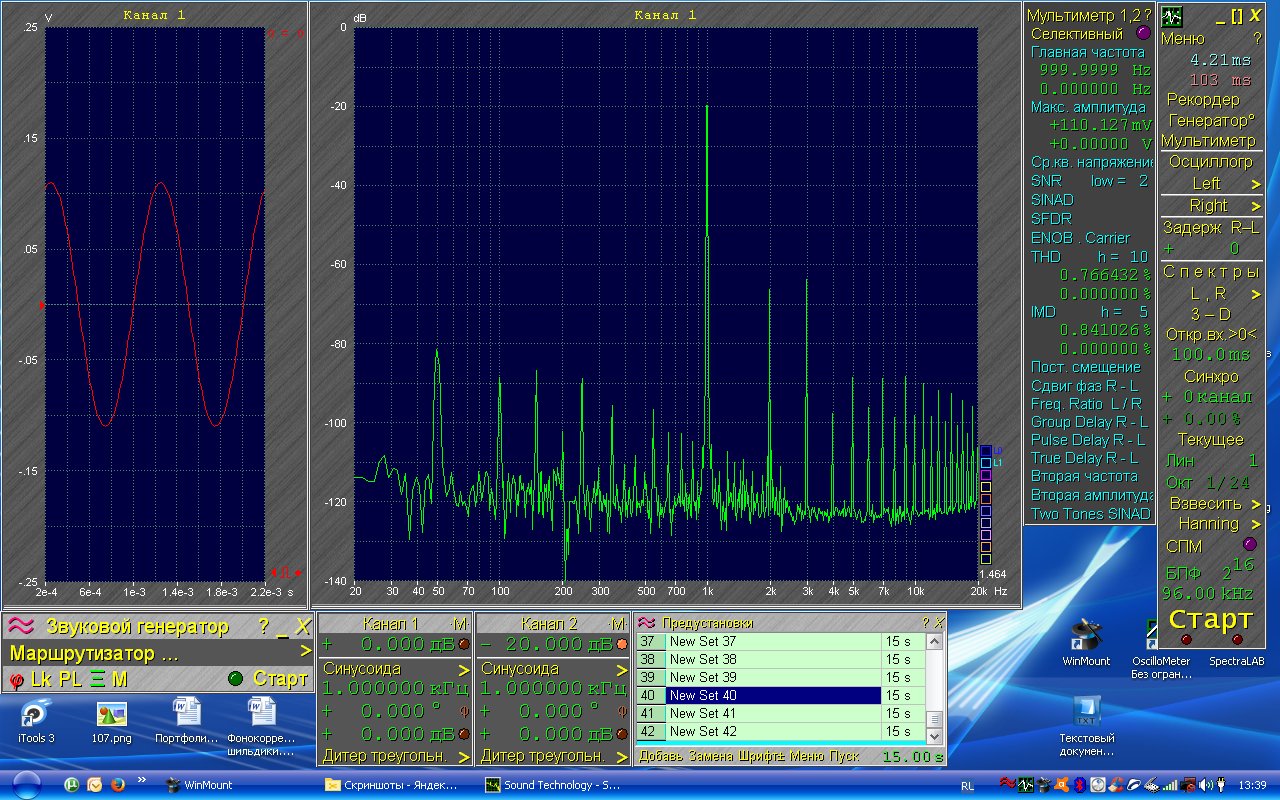Expand the Hanning window selector
The width and height of the screenshot is (1280, 800).
click(1258, 523)
